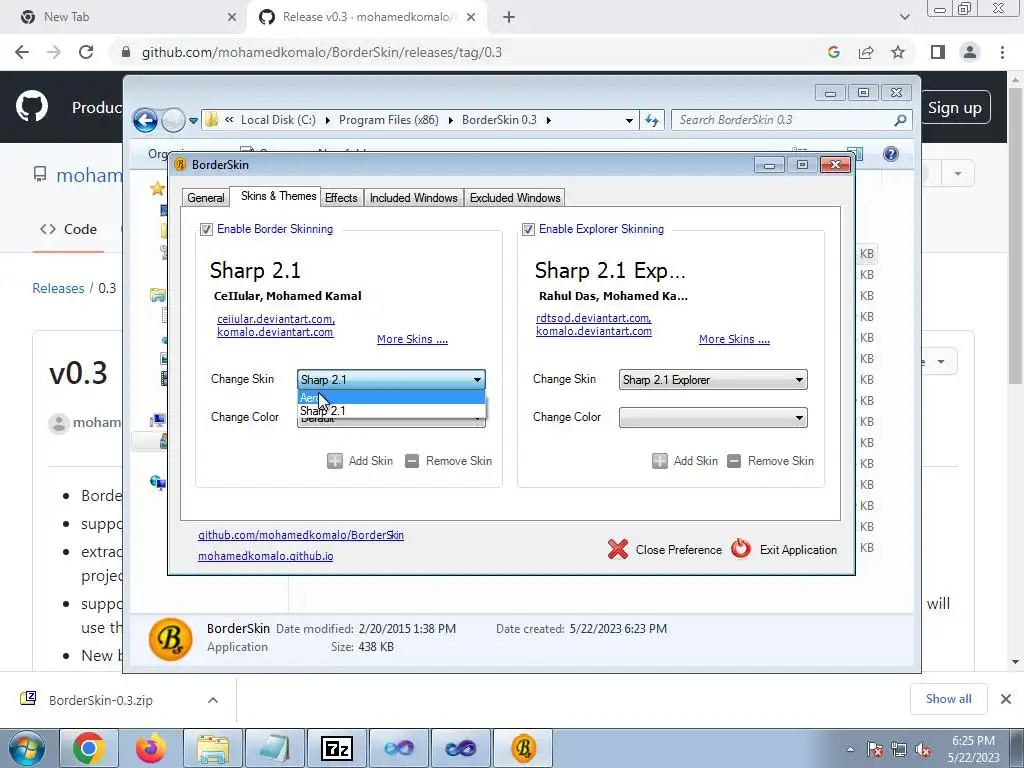The width and height of the screenshot is (1024, 768).
Task: Click Explorer back navigation arrow
Action: (x=145, y=120)
